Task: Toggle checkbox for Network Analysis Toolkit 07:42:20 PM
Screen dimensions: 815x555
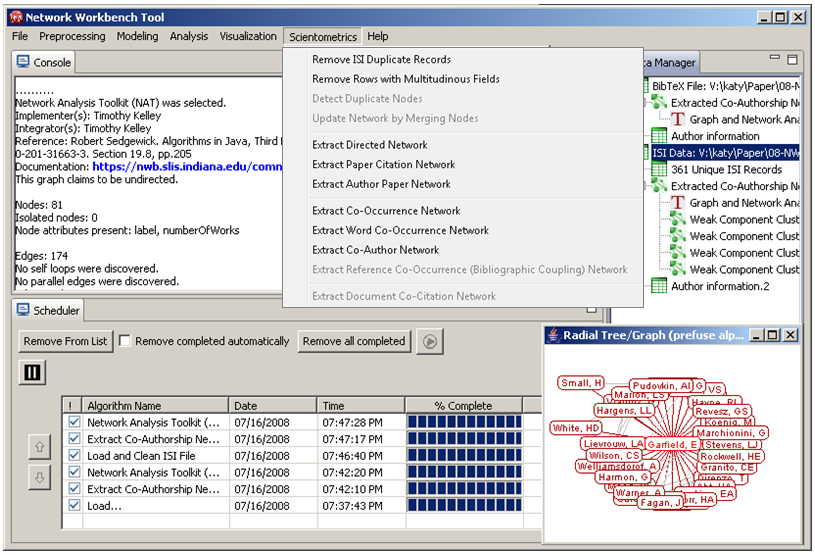Action: (74, 472)
